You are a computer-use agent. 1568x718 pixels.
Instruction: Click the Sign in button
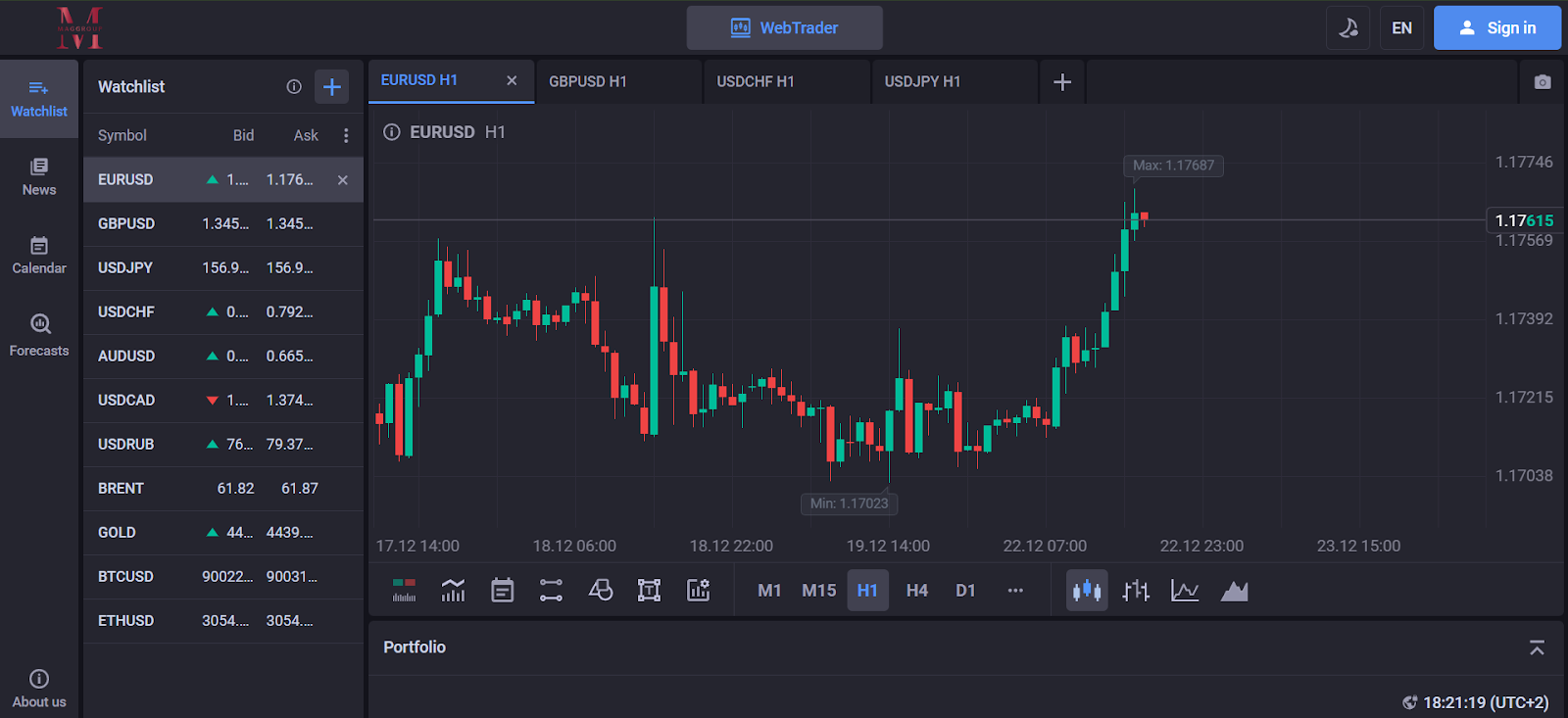1497,28
